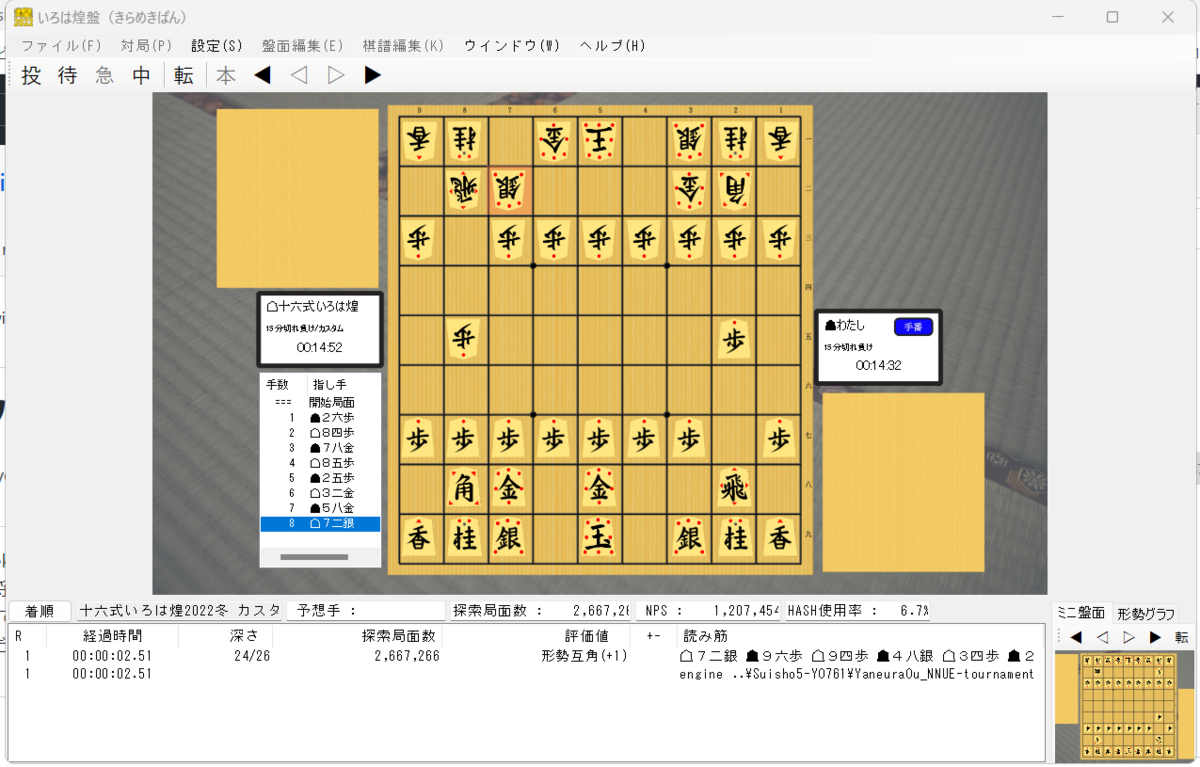The width and height of the screenshot is (1200, 767).
Task: Select my pawn on square 1七
Action: (x=780, y=438)
